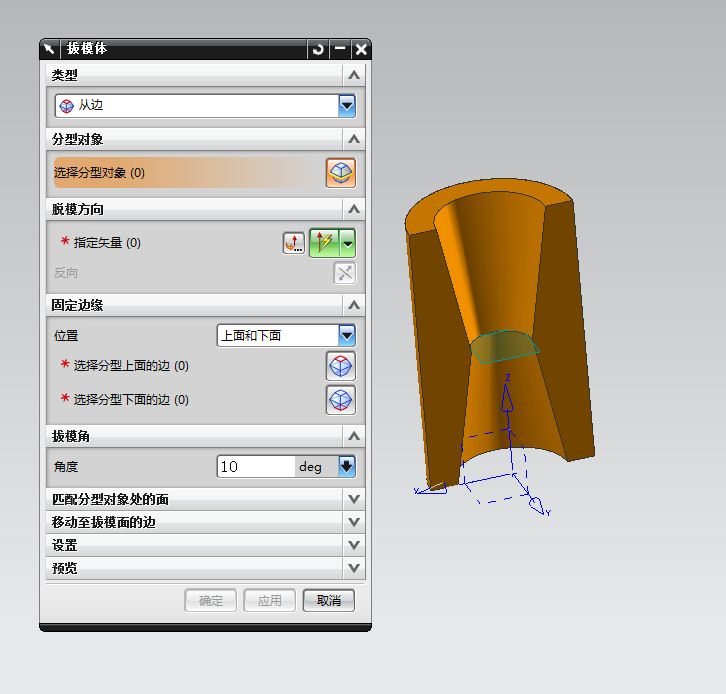The width and height of the screenshot is (726, 694).
Task: Collapse the 类型 section
Action: coord(354,75)
